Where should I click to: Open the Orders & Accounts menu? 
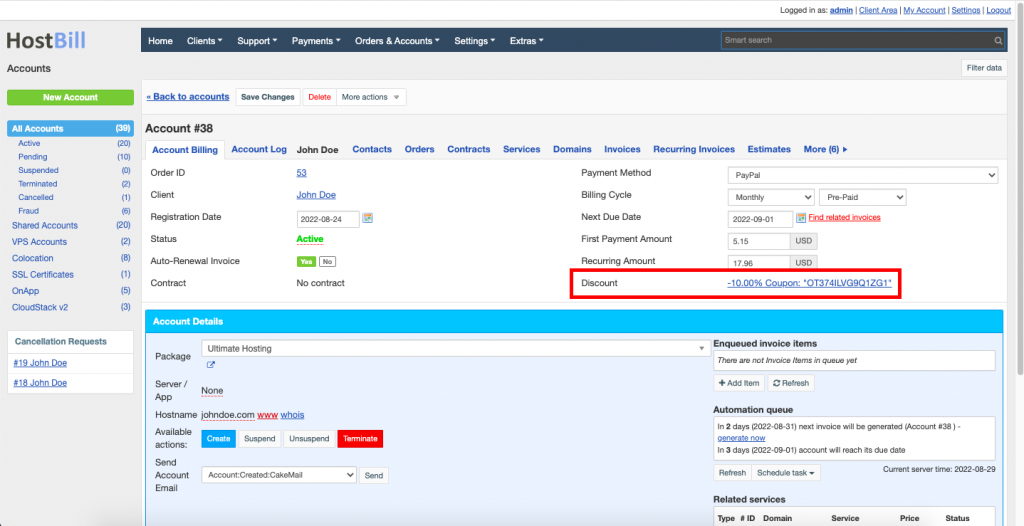coord(397,41)
